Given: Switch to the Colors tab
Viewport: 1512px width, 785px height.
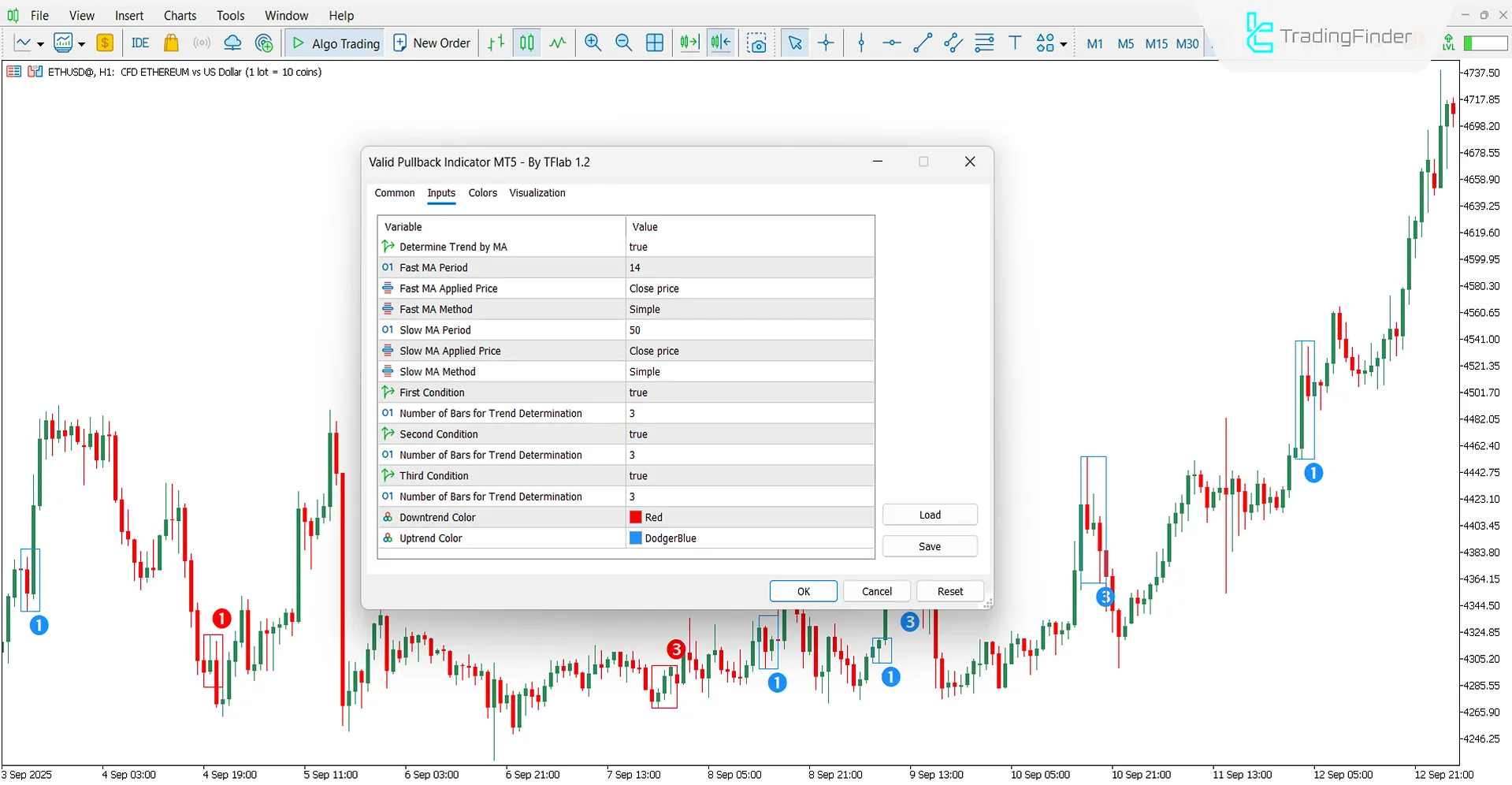Looking at the screenshot, I should pos(482,193).
